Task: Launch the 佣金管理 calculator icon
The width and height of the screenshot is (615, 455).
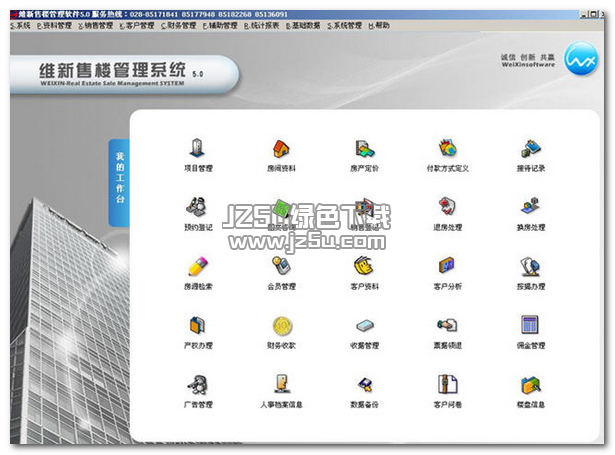Action: tap(531, 326)
